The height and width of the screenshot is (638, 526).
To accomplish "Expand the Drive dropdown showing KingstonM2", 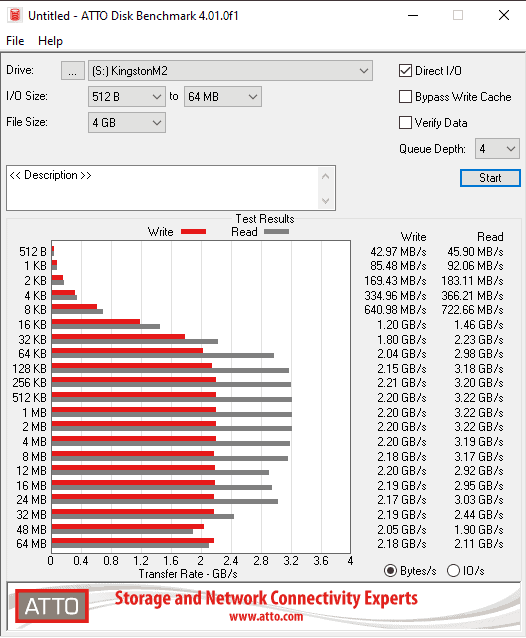I will 230,71.
